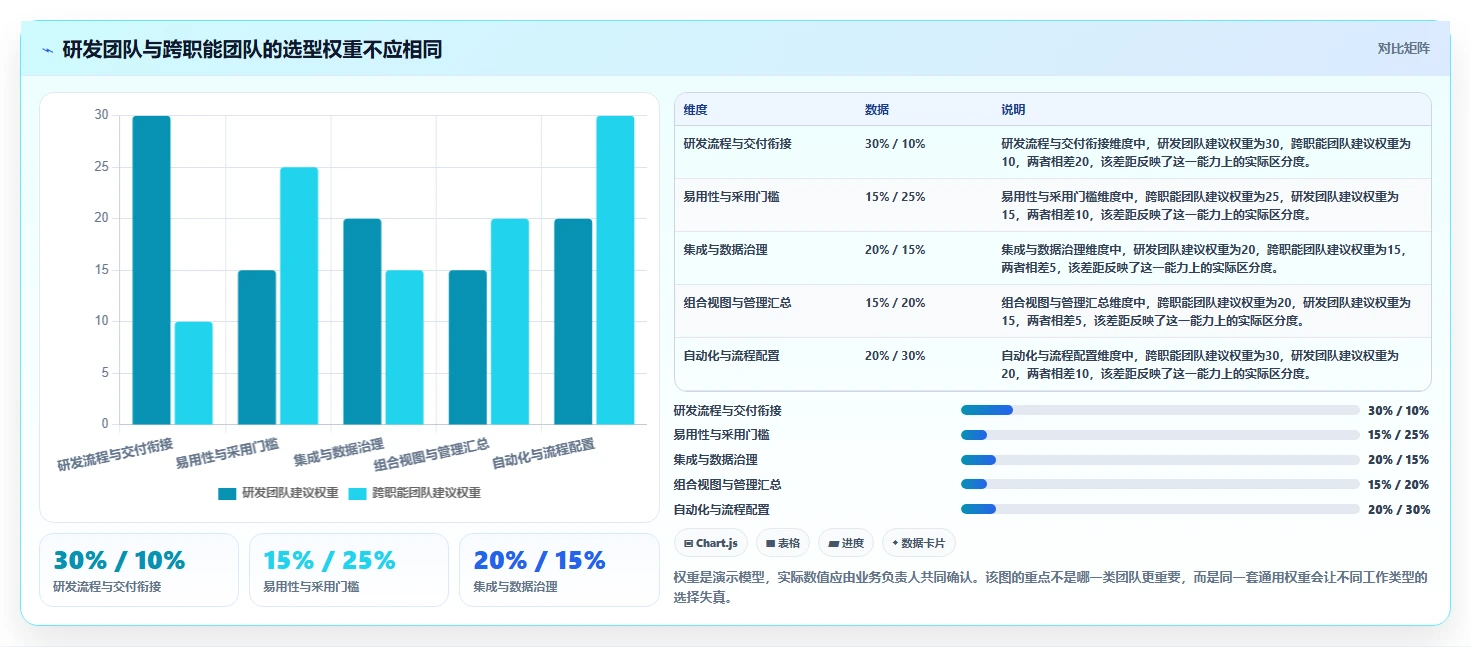This screenshot has height=647, width=1471.
Task: Toggle 跨职能团队建议权重 legend entry
Action: tap(414, 493)
